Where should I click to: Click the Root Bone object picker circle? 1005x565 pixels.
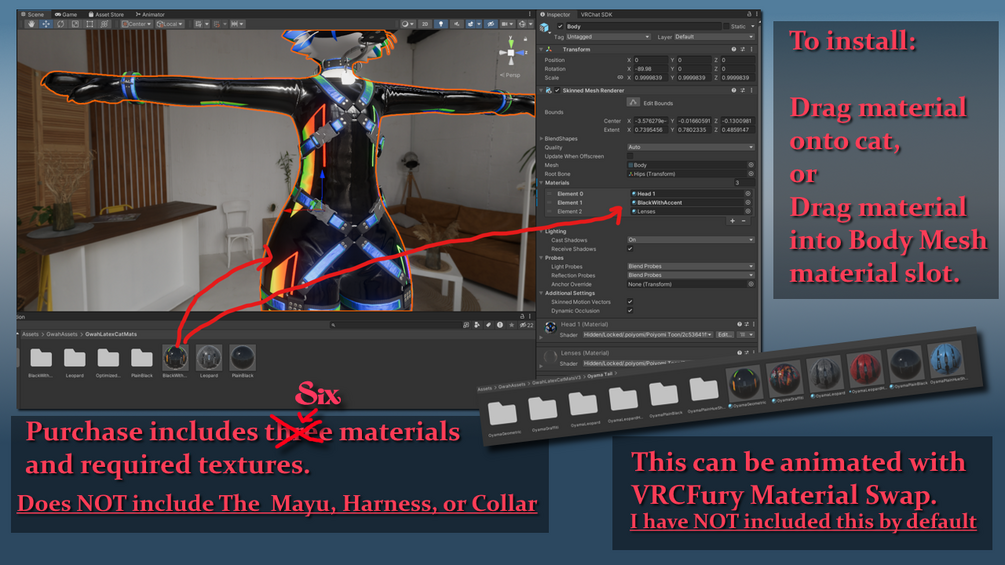tap(751, 174)
